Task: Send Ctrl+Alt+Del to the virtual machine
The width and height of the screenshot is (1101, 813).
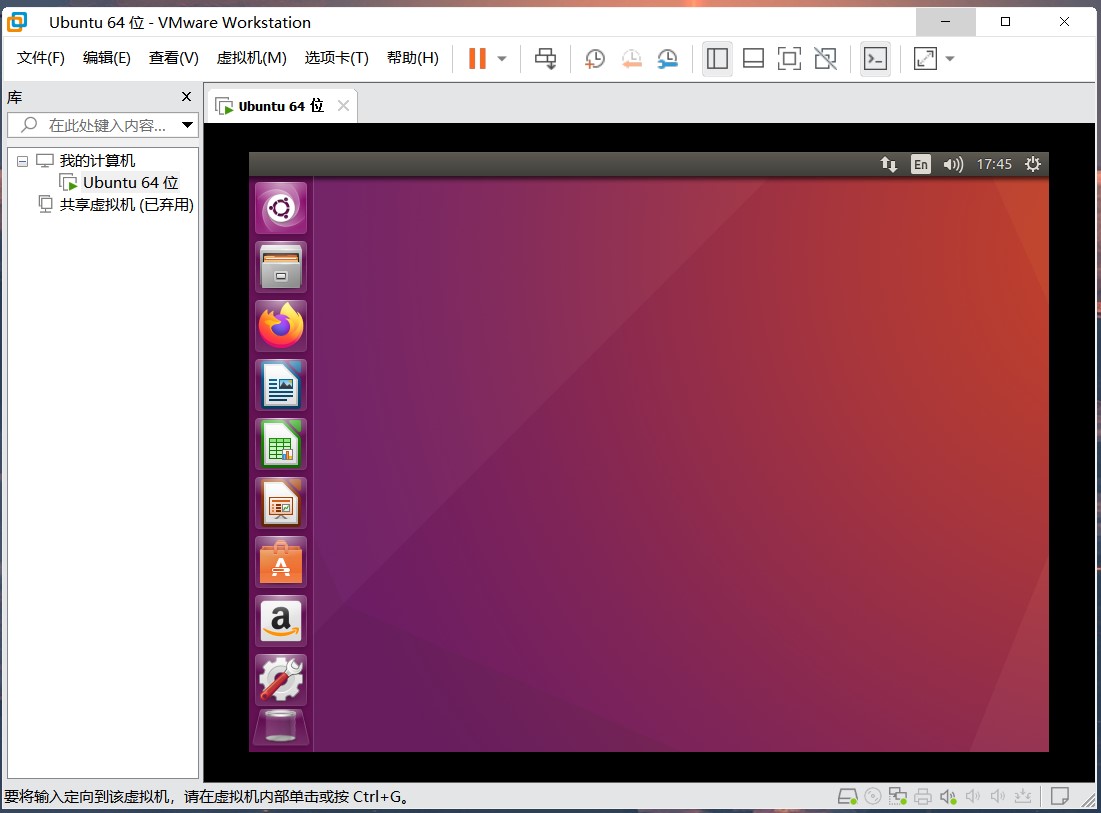Action: click(545, 59)
